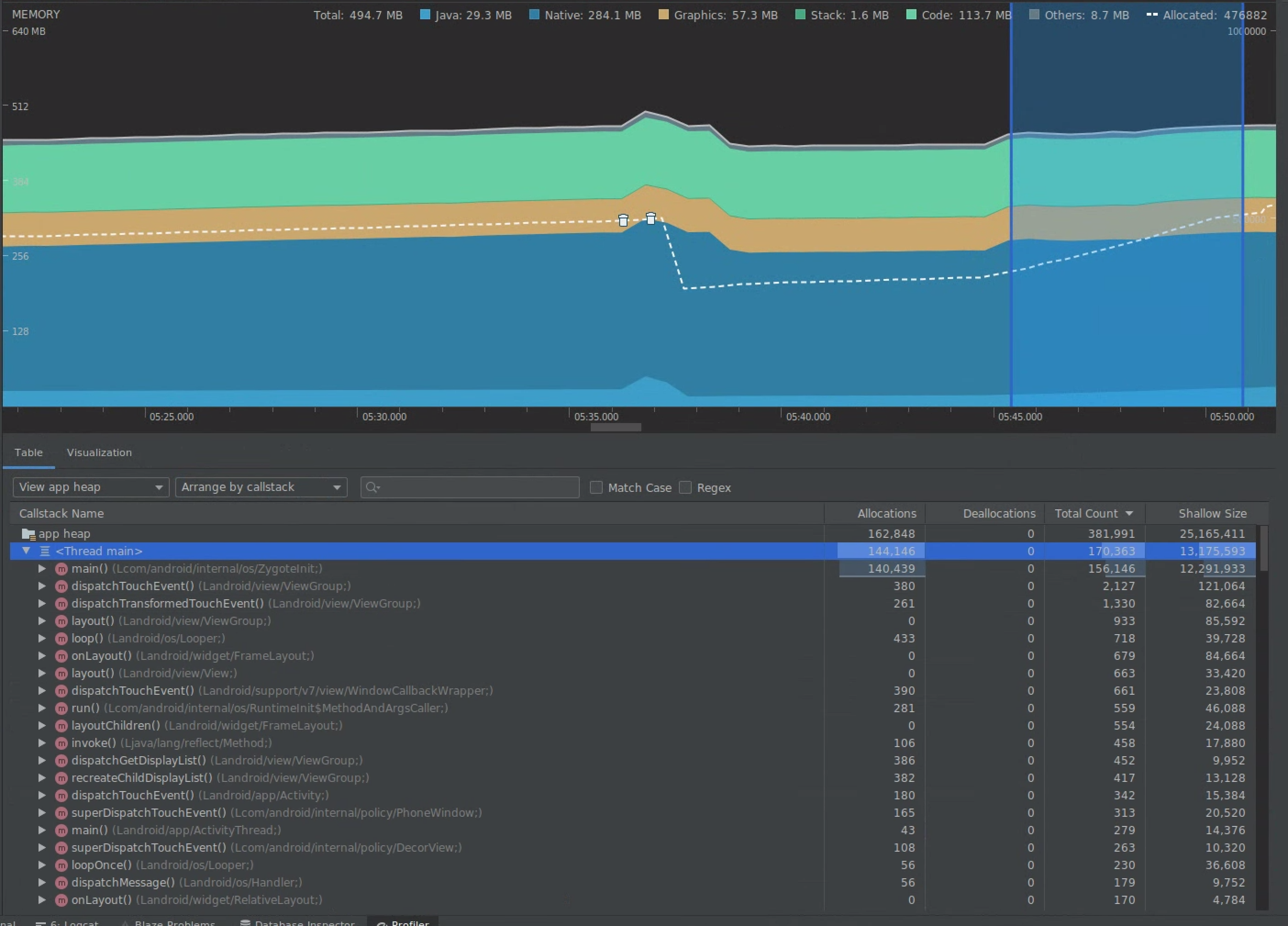This screenshot has height=926, width=1288.
Task: Switch to the Visualization tab
Action: coord(99,452)
